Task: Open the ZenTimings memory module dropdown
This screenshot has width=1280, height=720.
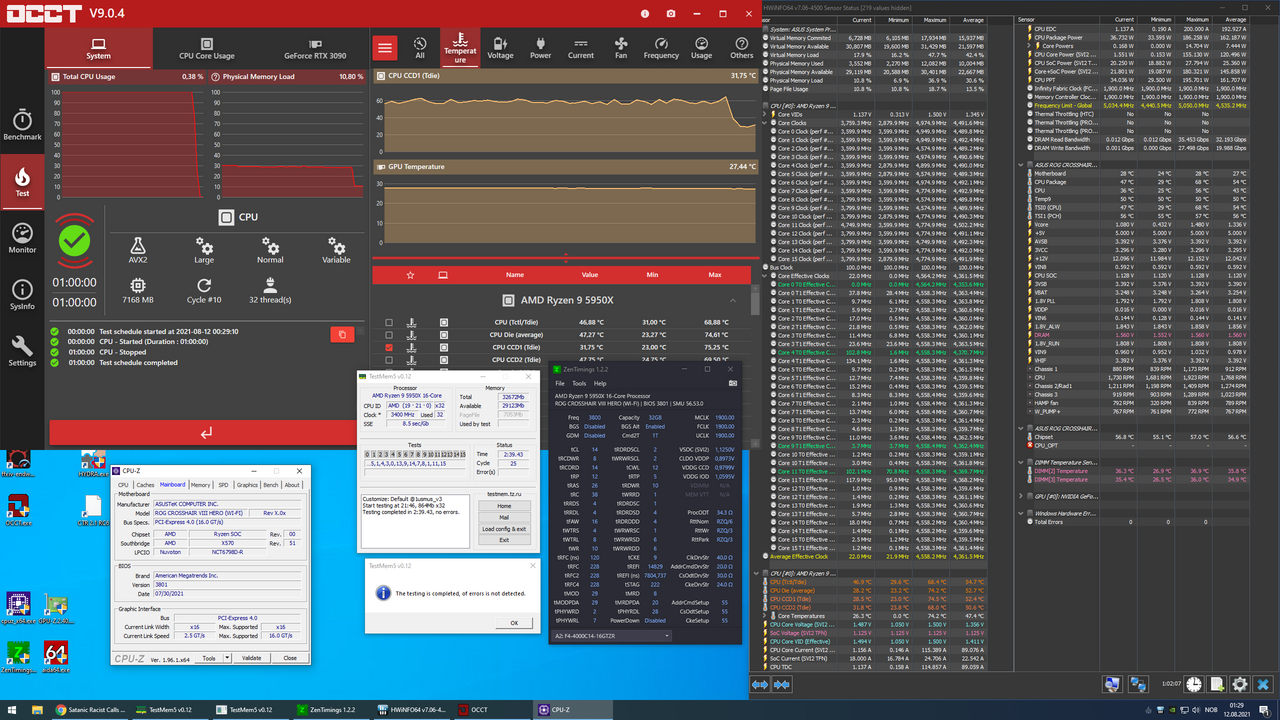Action: pyautogui.click(x=667, y=635)
